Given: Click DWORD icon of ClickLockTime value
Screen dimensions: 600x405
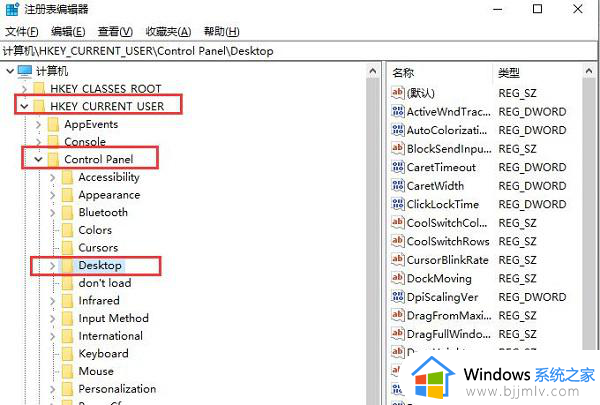Looking at the screenshot, I should click(398, 204).
